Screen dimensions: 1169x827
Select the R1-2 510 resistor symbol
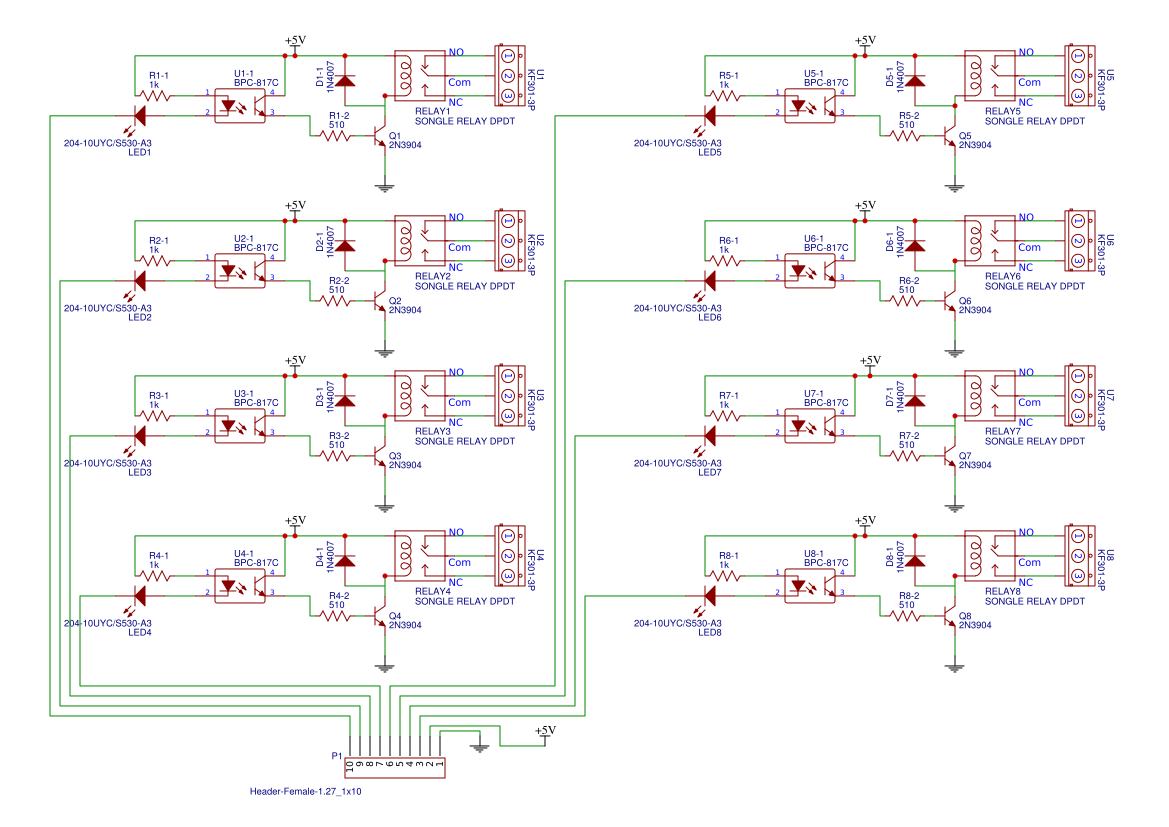coord(335,136)
